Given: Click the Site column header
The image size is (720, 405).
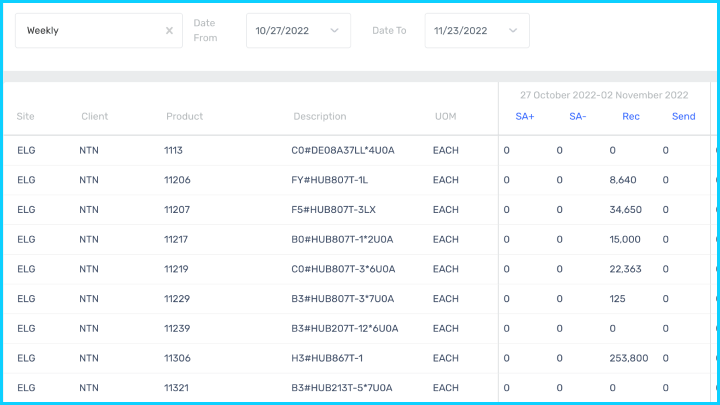Looking at the screenshot, I should (25, 117).
